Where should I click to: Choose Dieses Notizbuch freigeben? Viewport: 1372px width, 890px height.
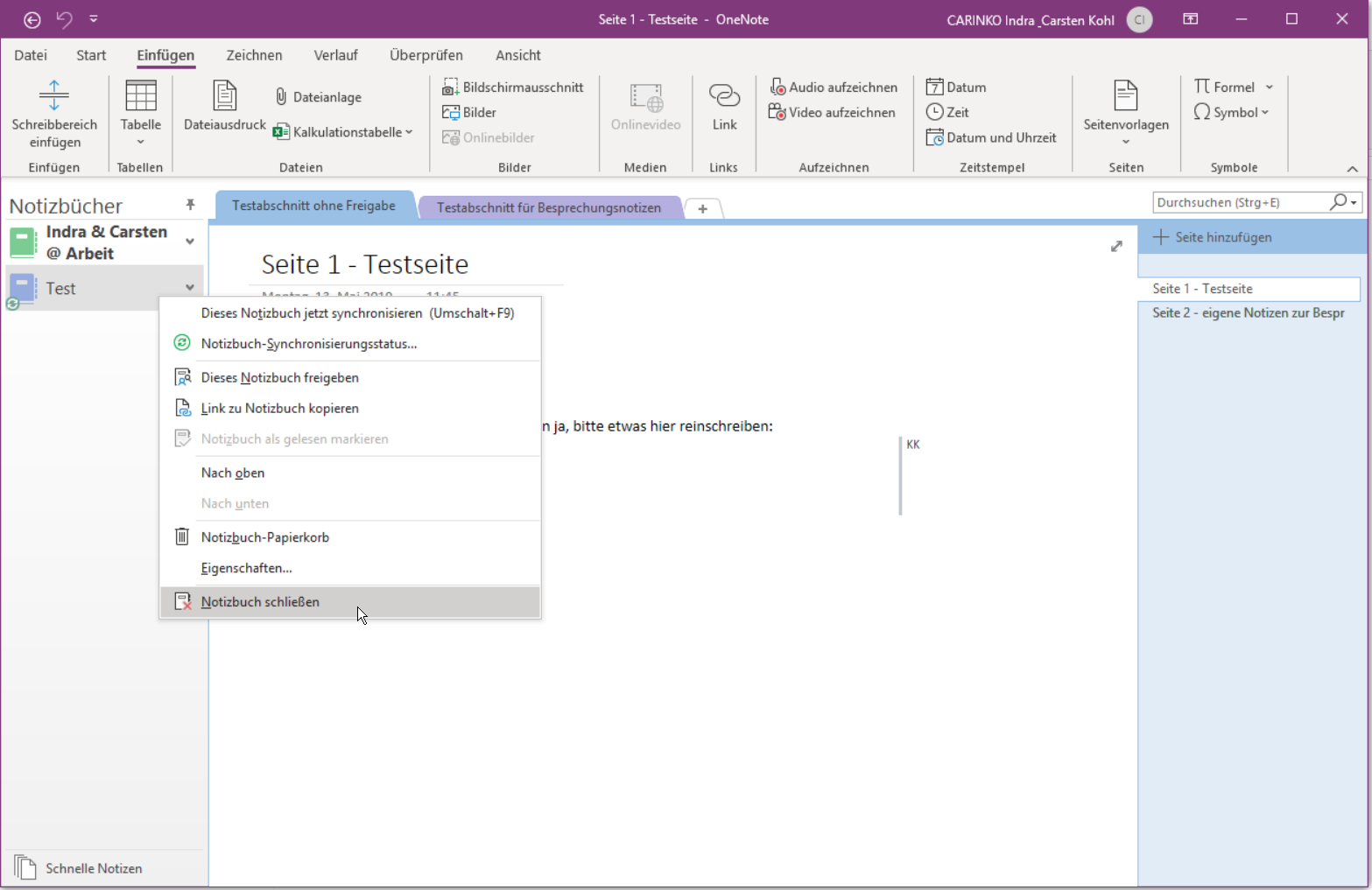[350, 378]
